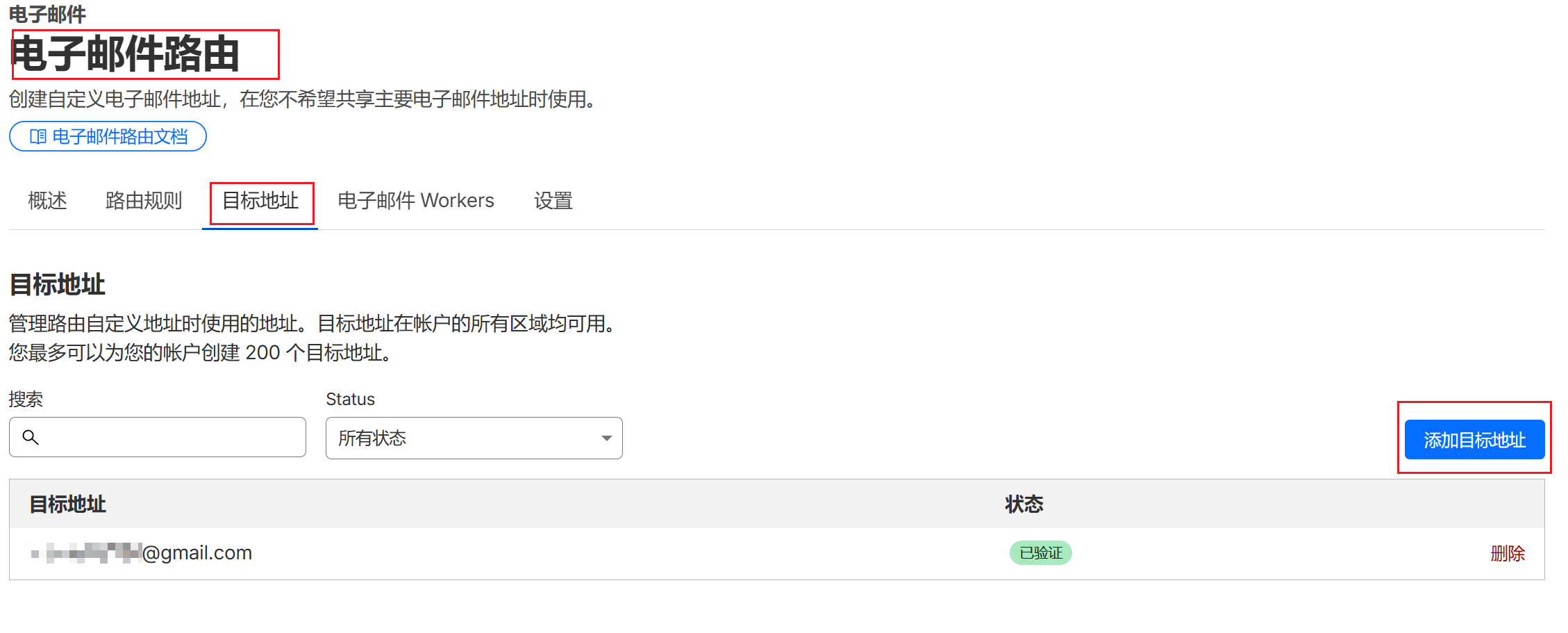
Task: Go to the 电子邮件 Workers tab
Action: pyautogui.click(x=415, y=201)
